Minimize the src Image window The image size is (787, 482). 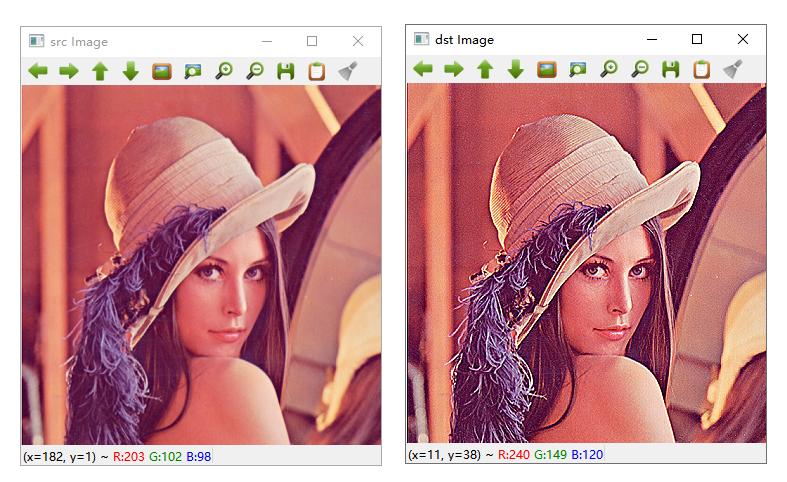click(267, 41)
